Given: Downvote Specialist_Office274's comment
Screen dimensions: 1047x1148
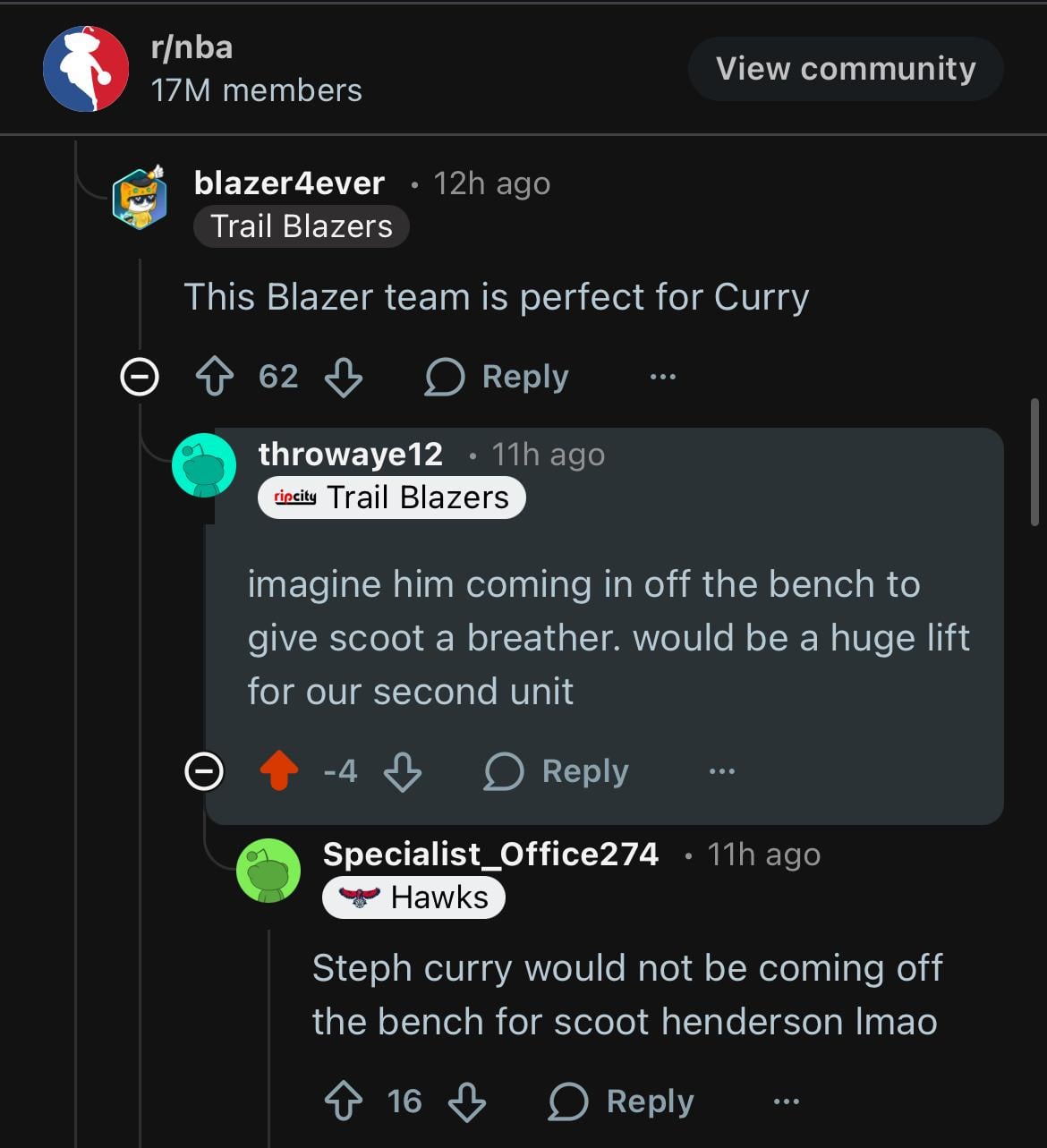Looking at the screenshot, I should point(467,1101).
